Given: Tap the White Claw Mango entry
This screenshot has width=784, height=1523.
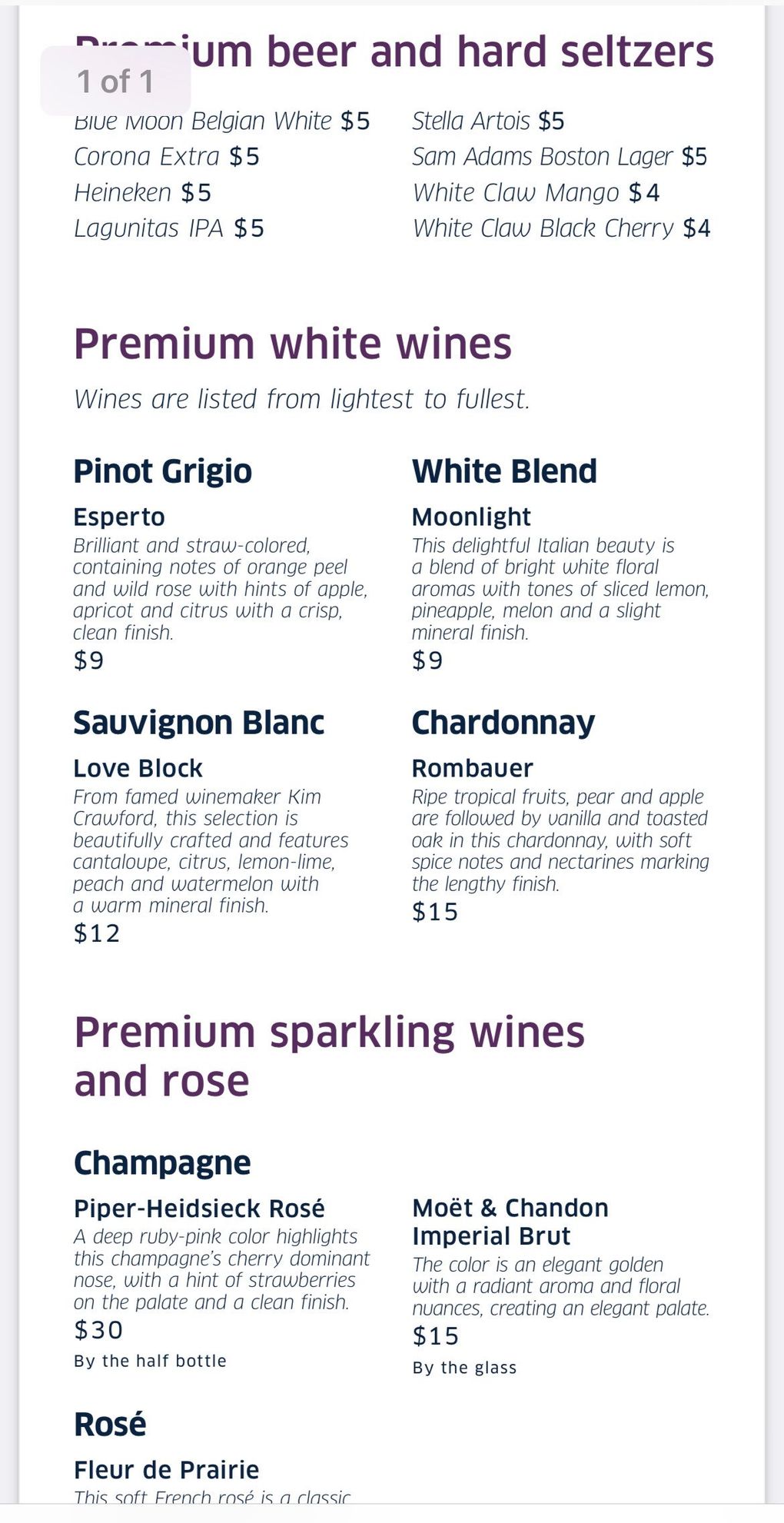Looking at the screenshot, I should click(536, 192).
